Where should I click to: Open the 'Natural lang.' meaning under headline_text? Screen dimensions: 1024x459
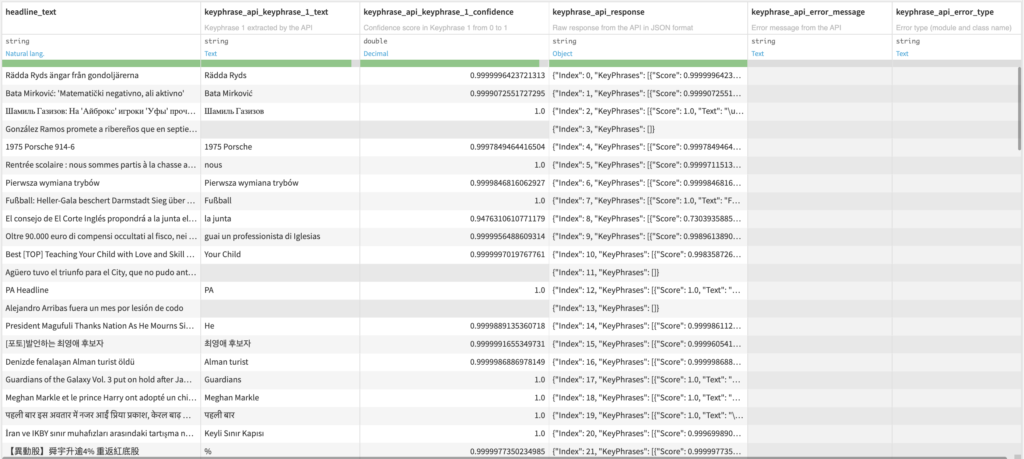[24, 54]
